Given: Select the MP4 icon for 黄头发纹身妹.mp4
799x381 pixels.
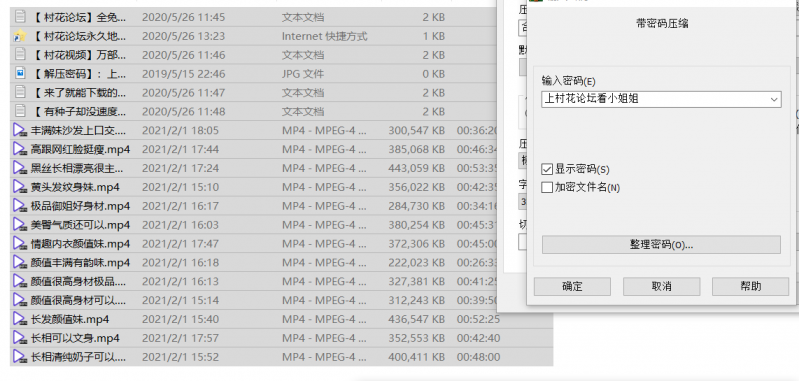Looking at the screenshot, I should point(20,187).
